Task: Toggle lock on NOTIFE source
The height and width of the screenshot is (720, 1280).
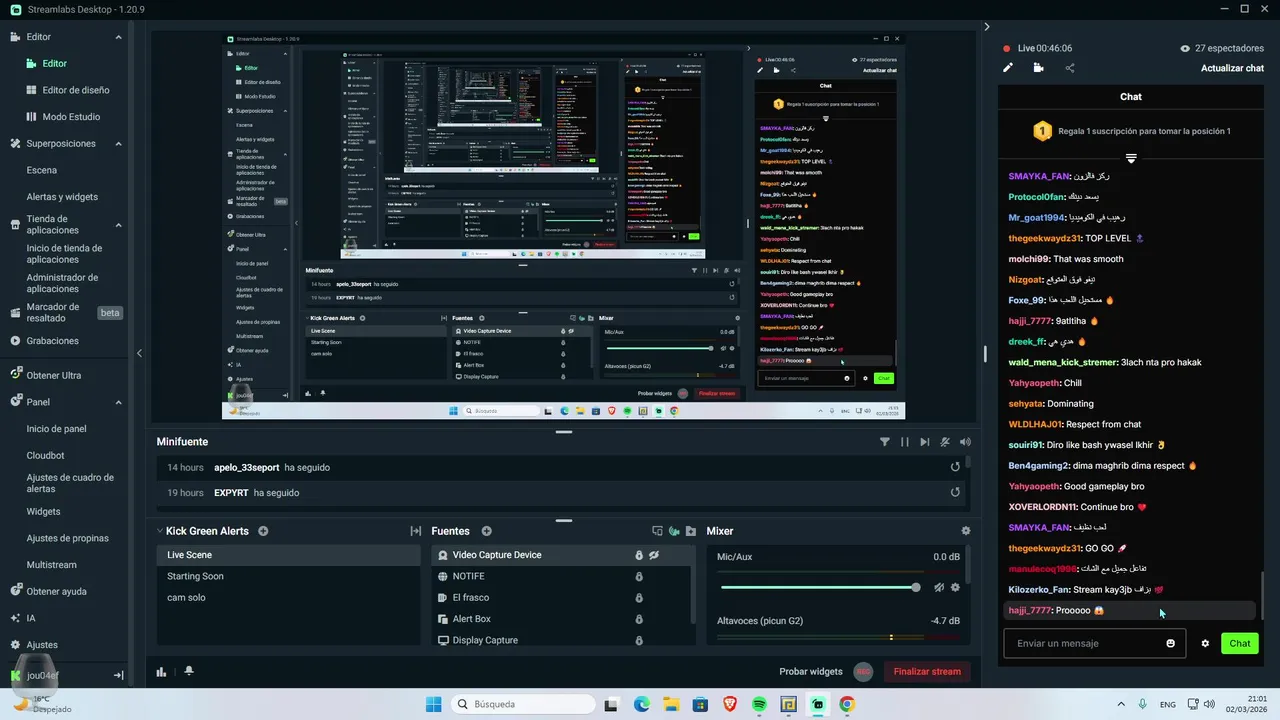Action: click(x=639, y=577)
